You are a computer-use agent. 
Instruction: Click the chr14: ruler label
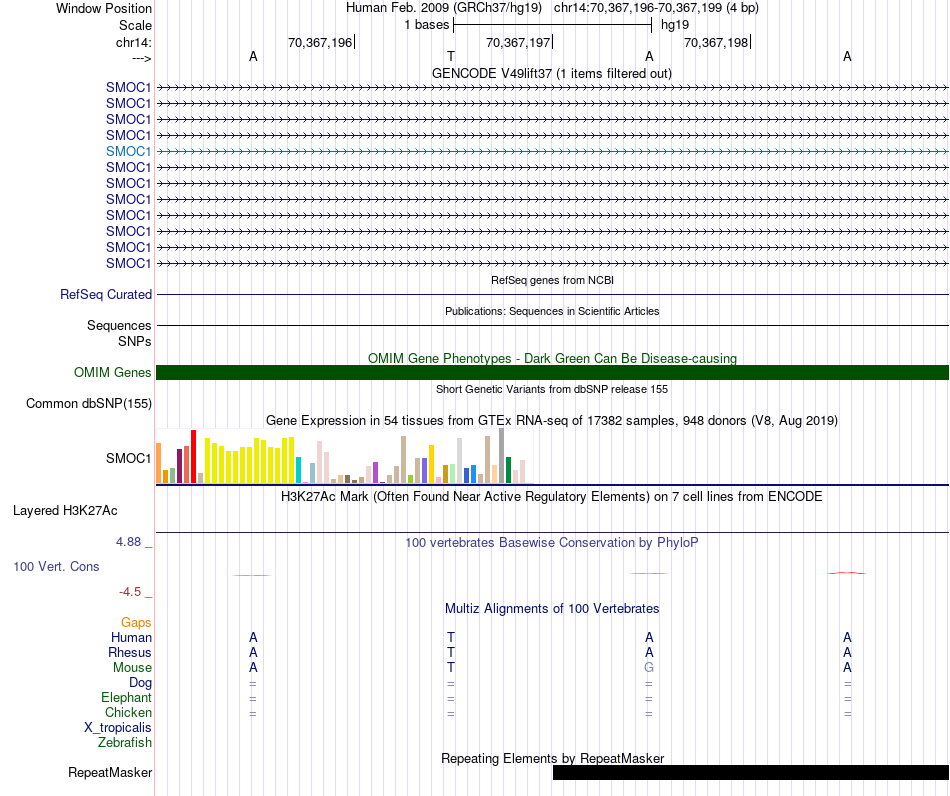pyautogui.click(x=133, y=42)
